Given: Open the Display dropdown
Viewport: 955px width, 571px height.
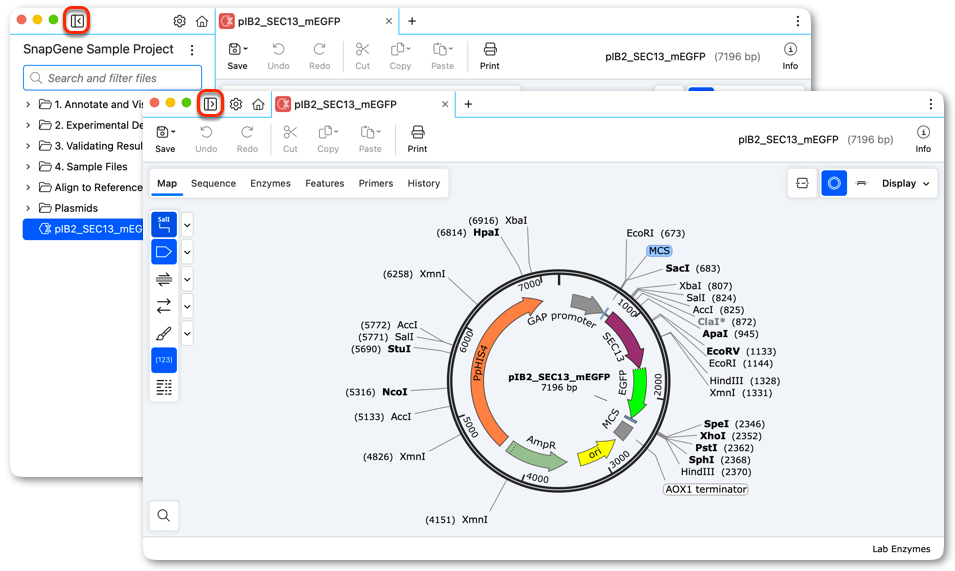Looking at the screenshot, I should pyautogui.click(x=906, y=183).
